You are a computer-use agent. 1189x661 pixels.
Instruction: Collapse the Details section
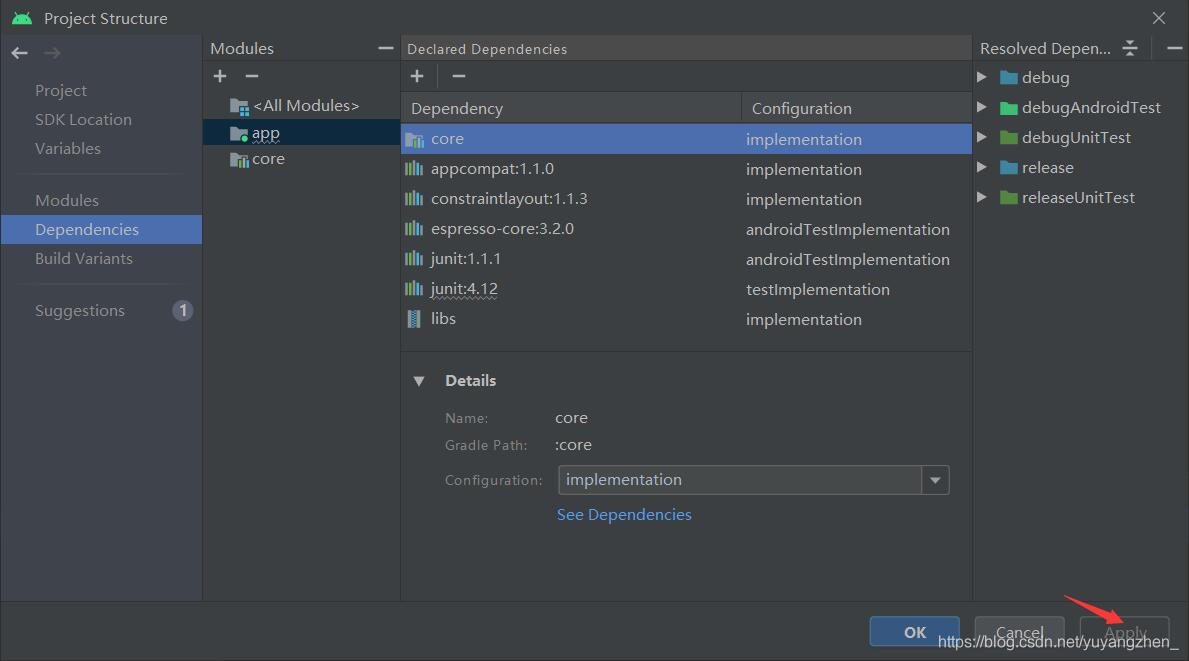pyautogui.click(x=419, y=381)
